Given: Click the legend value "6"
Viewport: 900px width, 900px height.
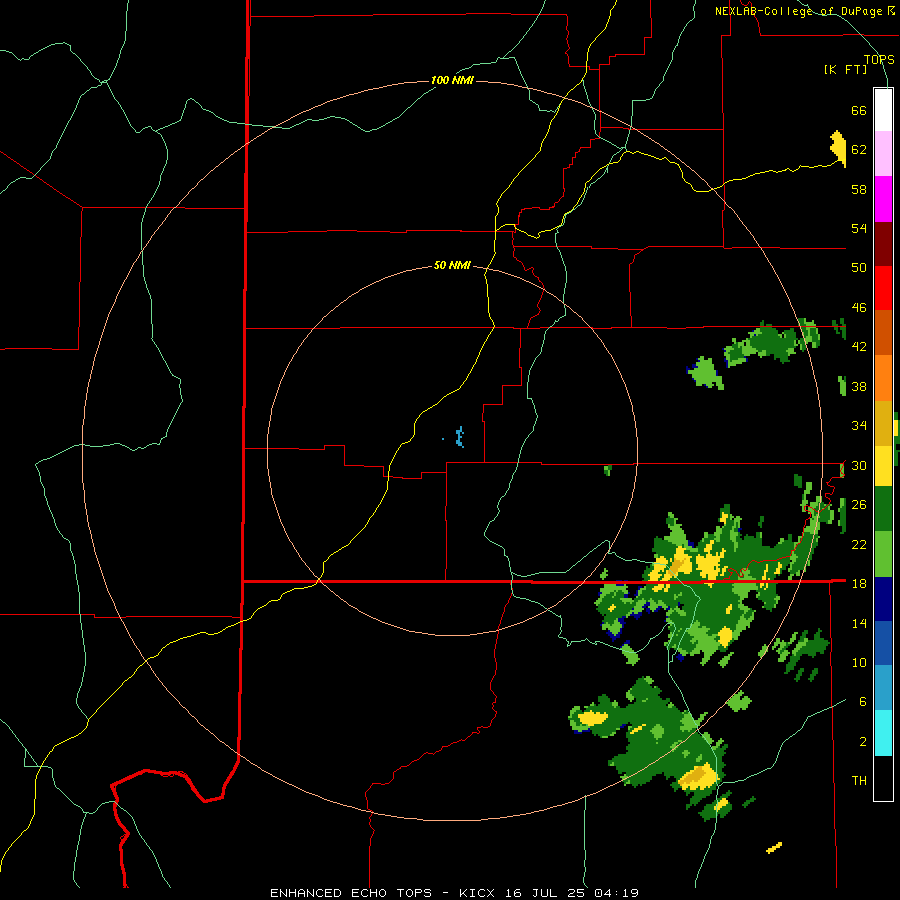Looking at the screenshot, I should 862,702.
